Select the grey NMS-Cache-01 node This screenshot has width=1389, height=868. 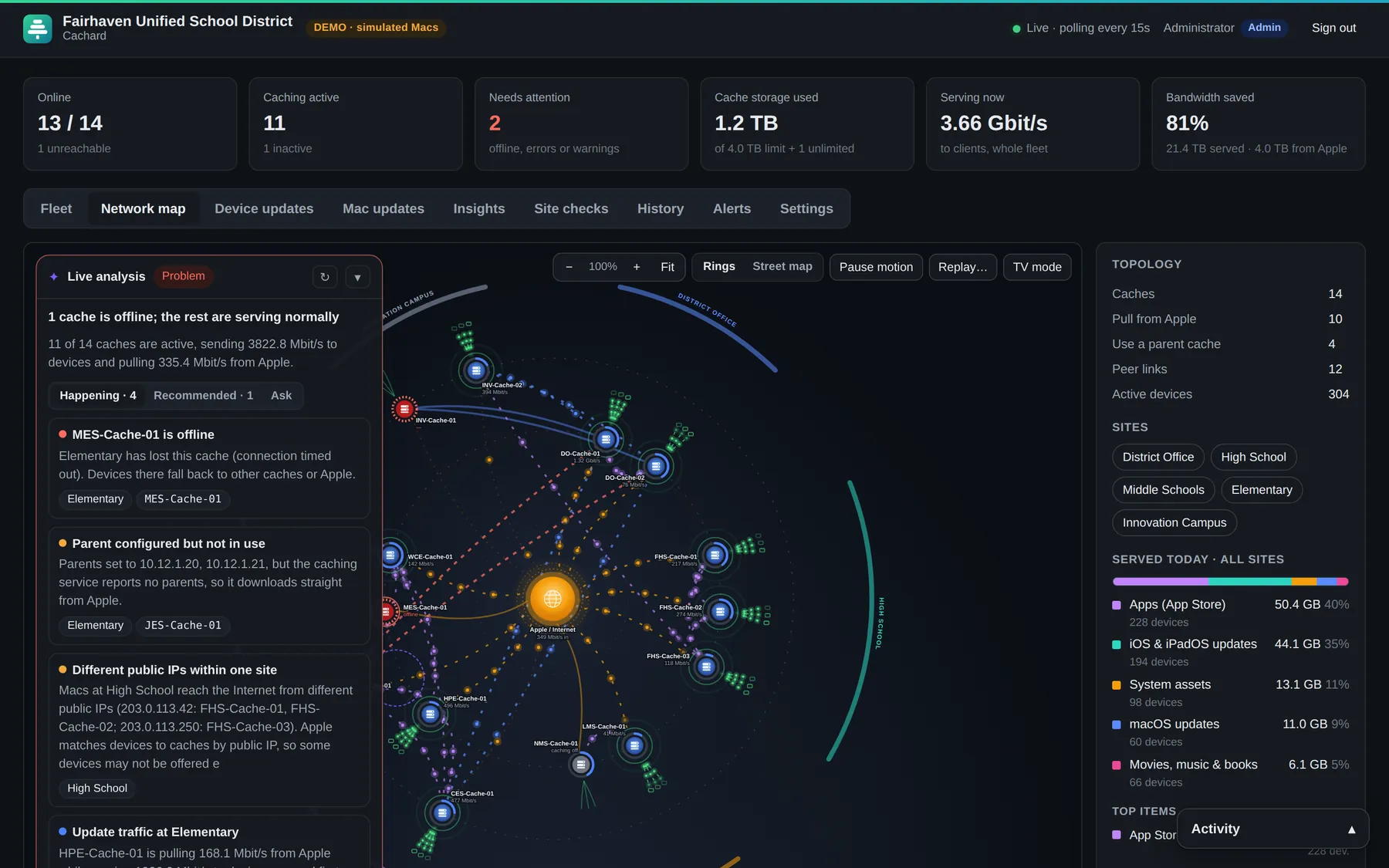pos(581,765)
